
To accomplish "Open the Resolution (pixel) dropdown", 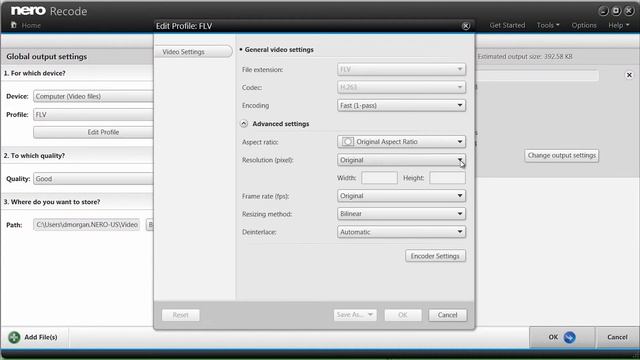I will click(401, 160).
